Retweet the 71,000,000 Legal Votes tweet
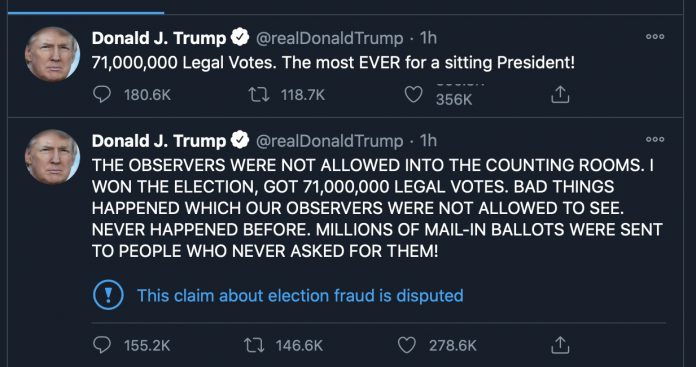This screenshot has width=696, height=367. tap(259, 95)
